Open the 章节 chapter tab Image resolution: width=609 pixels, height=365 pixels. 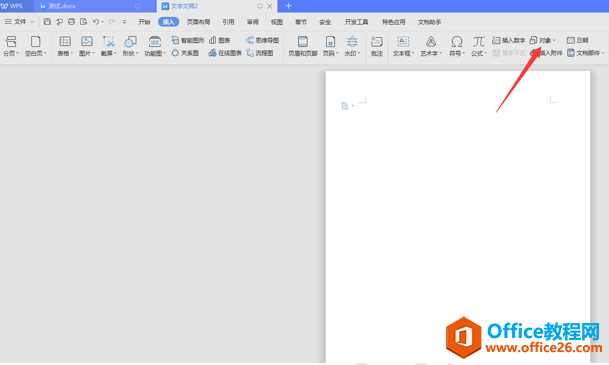(301, 22)
